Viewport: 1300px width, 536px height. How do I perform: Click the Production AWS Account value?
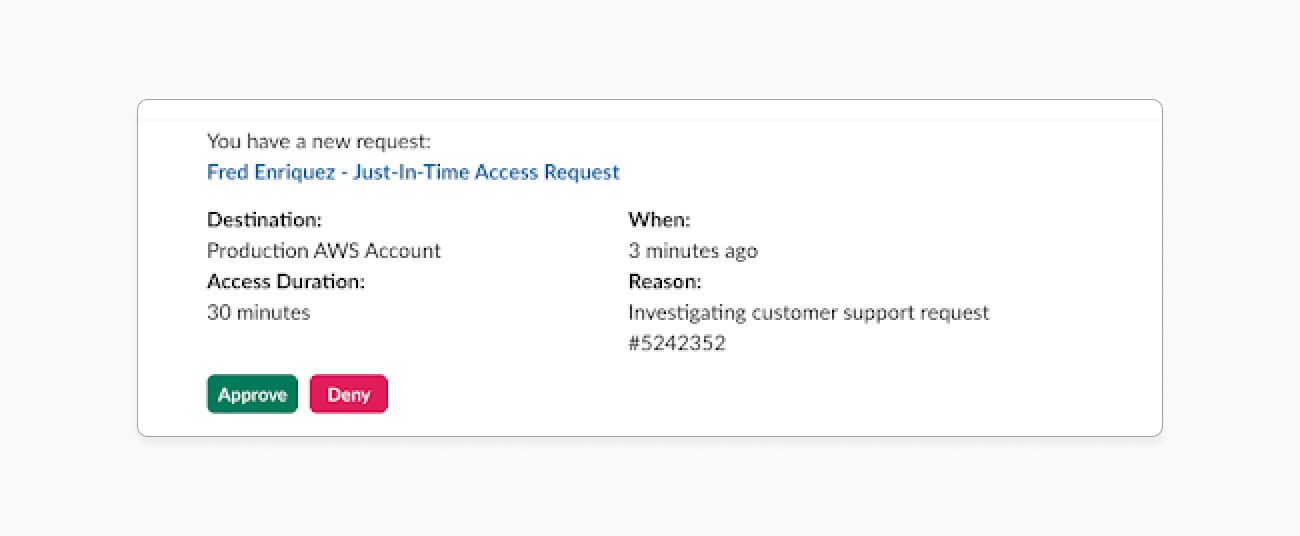pyautogui.click(x=323, y=250)
